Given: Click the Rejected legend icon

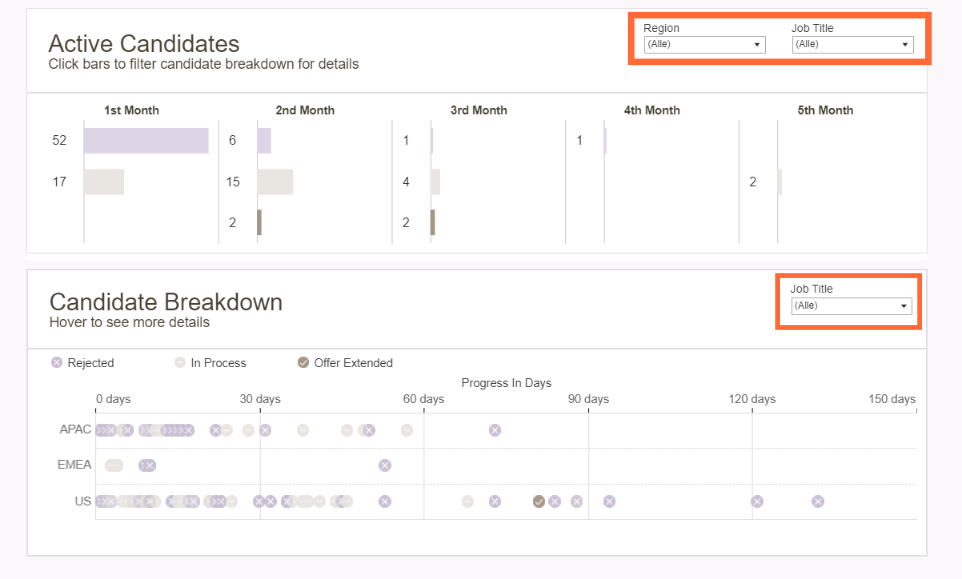Looking at the screenshot, I should (x=57, y=363).
